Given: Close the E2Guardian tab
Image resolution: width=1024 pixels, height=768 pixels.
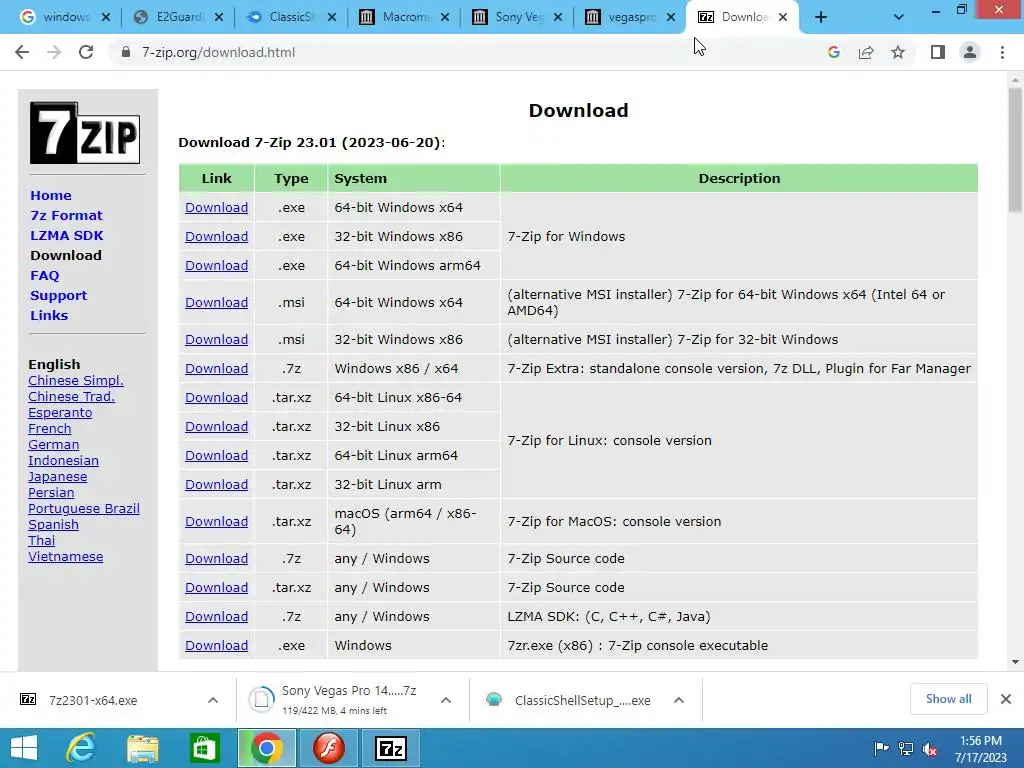Looking at the screenshot, I should pyautogui.click(x=219, y=18).
